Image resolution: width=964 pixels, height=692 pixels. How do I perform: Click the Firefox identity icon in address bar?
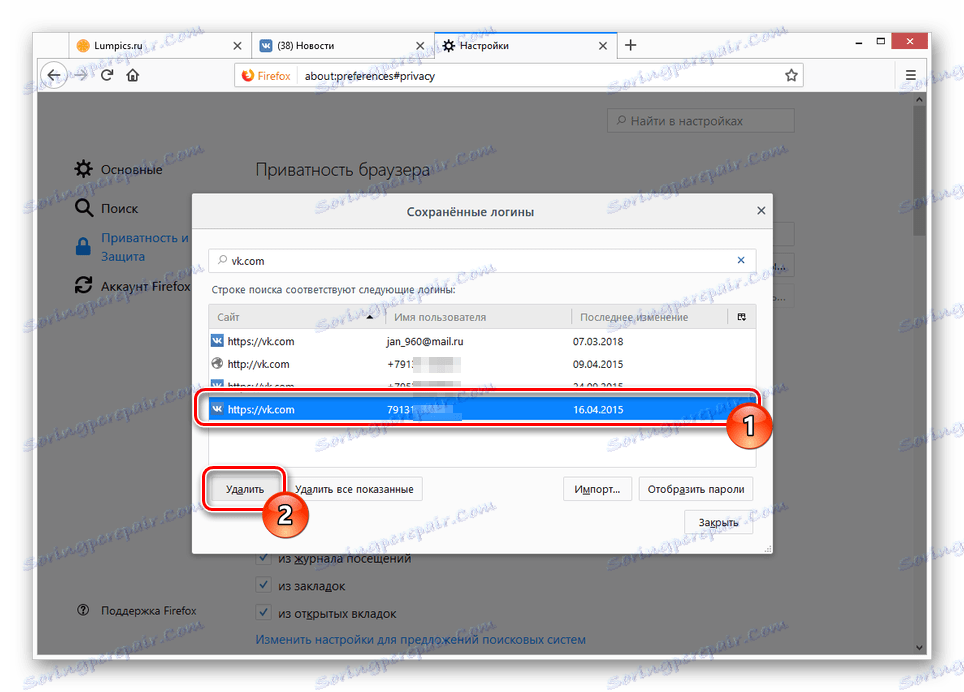(266, 76)
